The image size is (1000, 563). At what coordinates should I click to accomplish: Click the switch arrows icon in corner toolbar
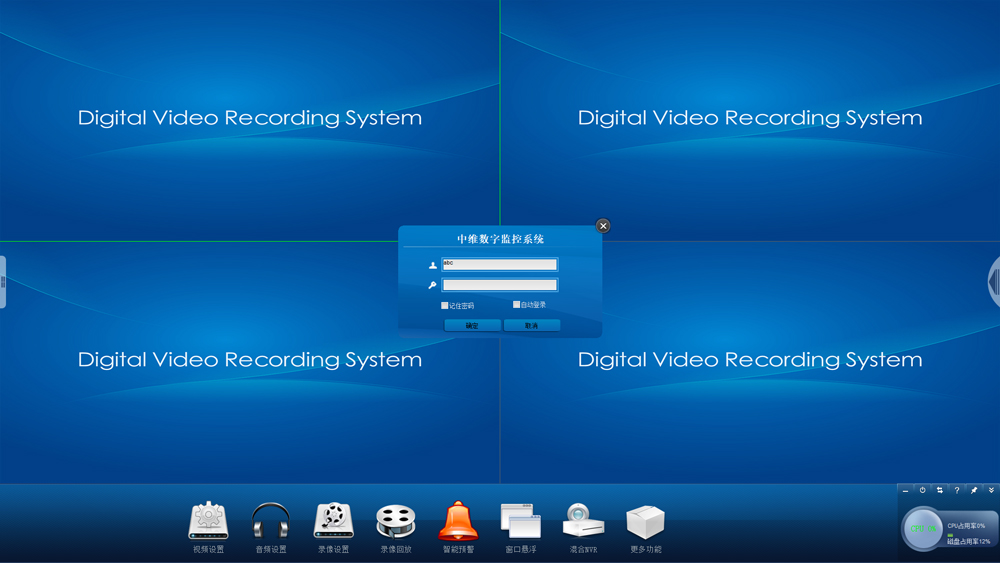point(939,490)
